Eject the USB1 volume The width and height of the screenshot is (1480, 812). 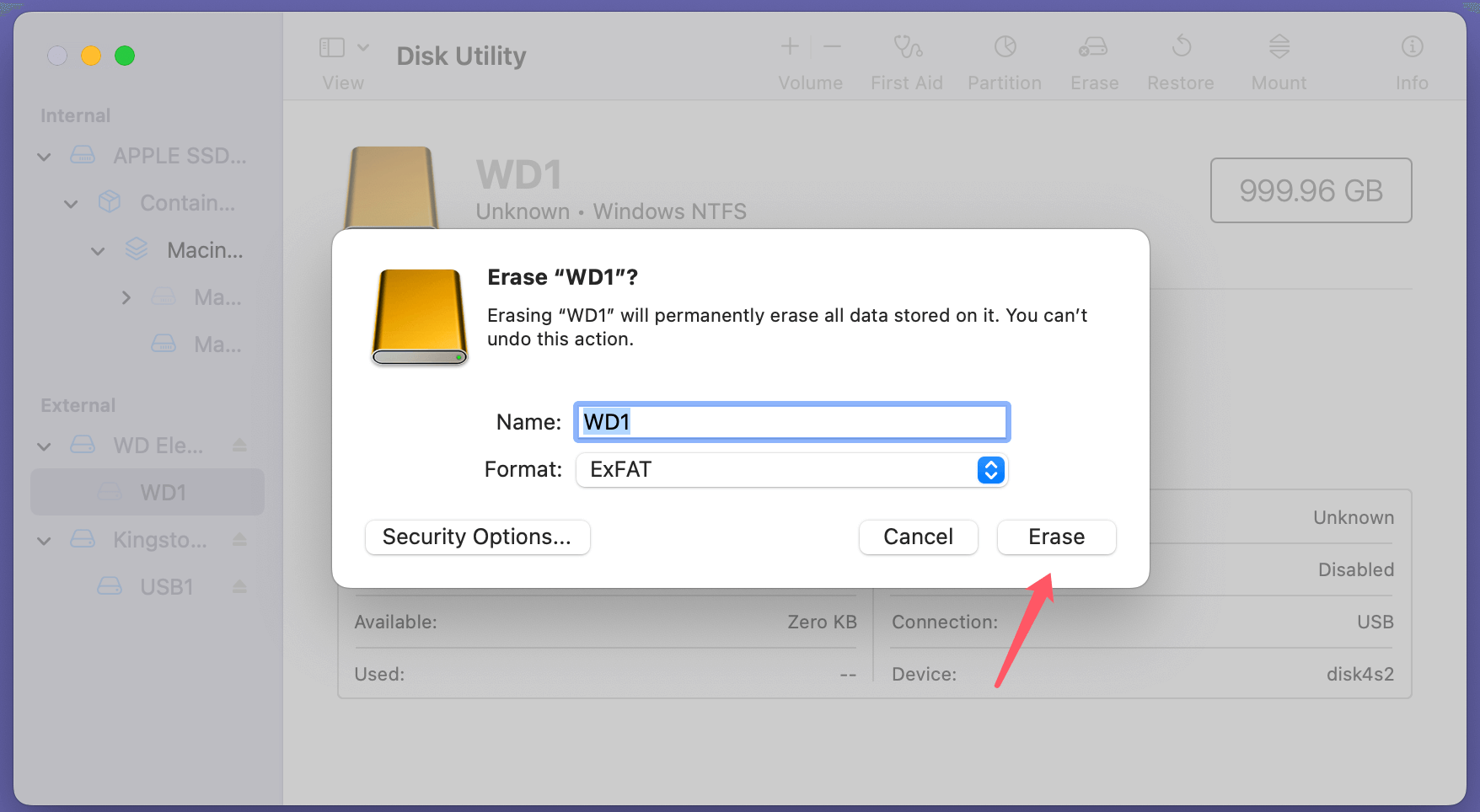[239, 586]
